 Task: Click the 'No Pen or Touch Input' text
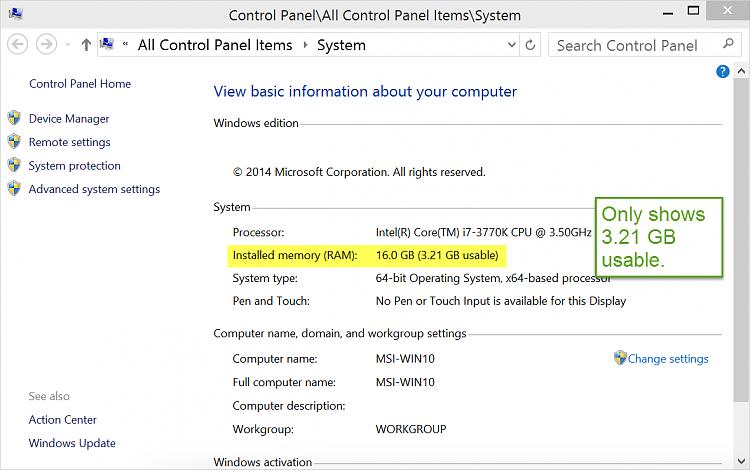(x=501, y=301)
